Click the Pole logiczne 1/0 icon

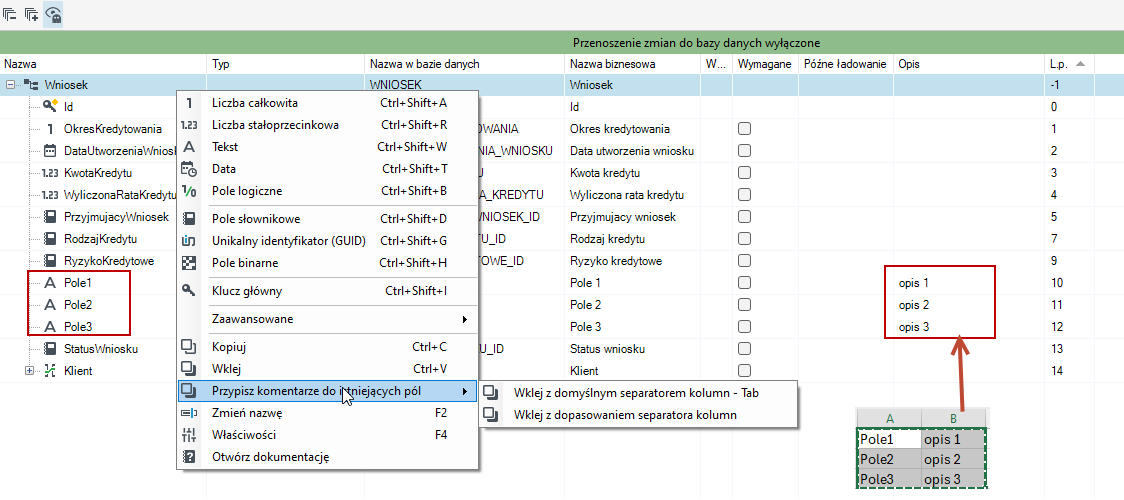click(x=189, y=191)
